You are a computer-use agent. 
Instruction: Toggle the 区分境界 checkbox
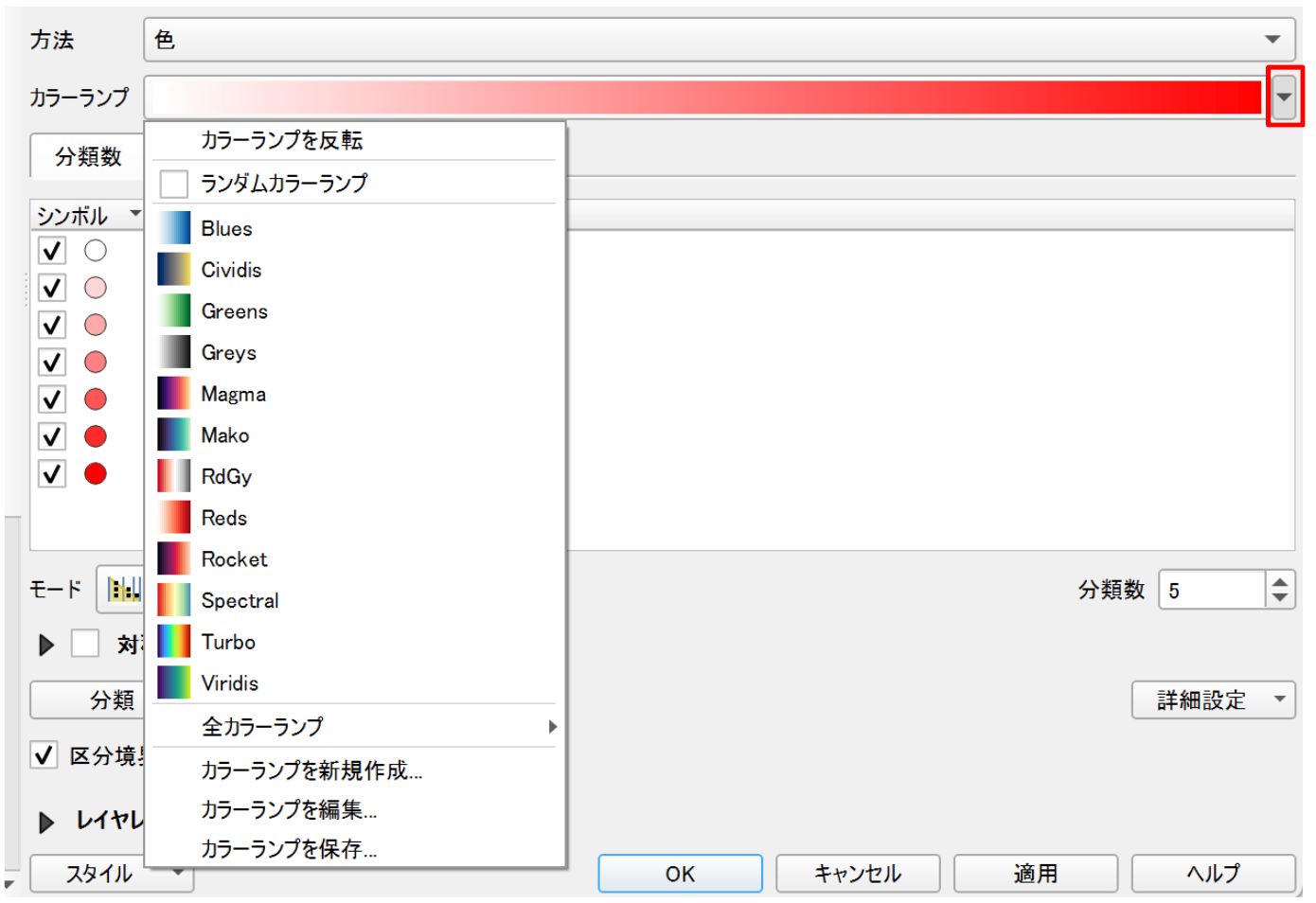(44, 755)
